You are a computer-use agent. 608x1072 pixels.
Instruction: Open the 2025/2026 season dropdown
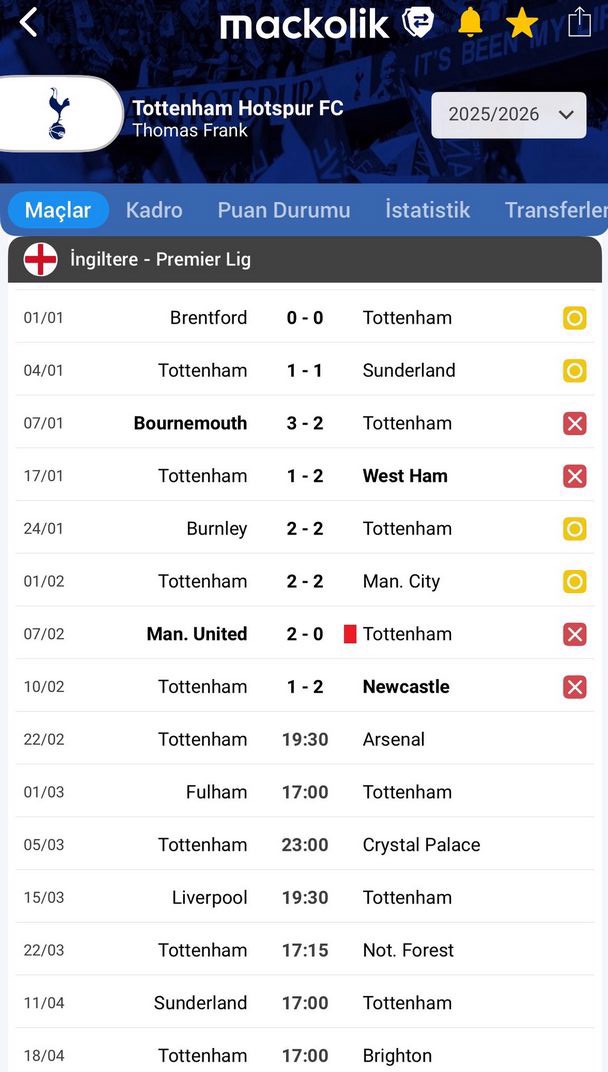tap(509, 115)
